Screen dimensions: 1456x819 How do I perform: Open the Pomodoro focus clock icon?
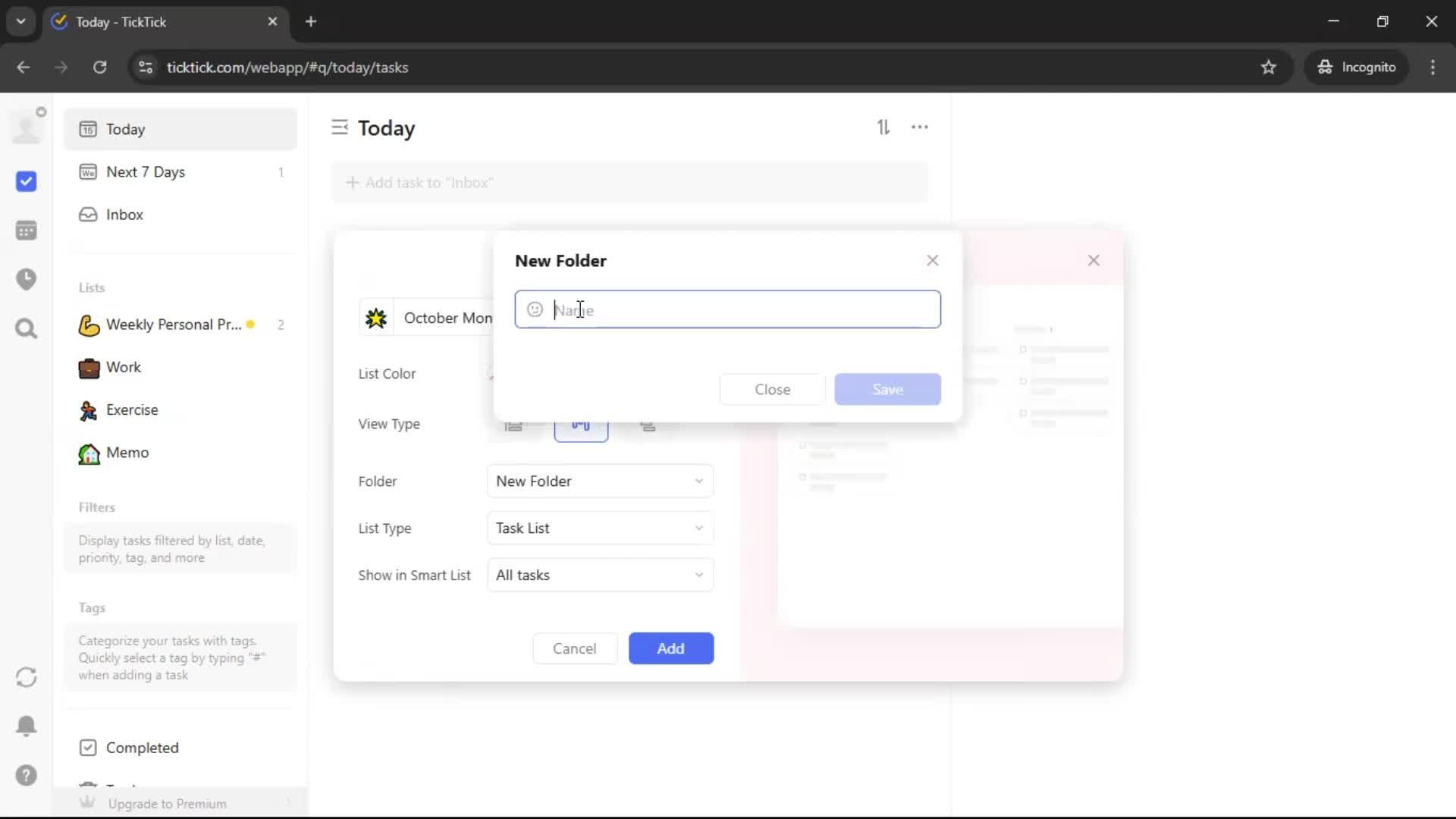pos(27,279)
